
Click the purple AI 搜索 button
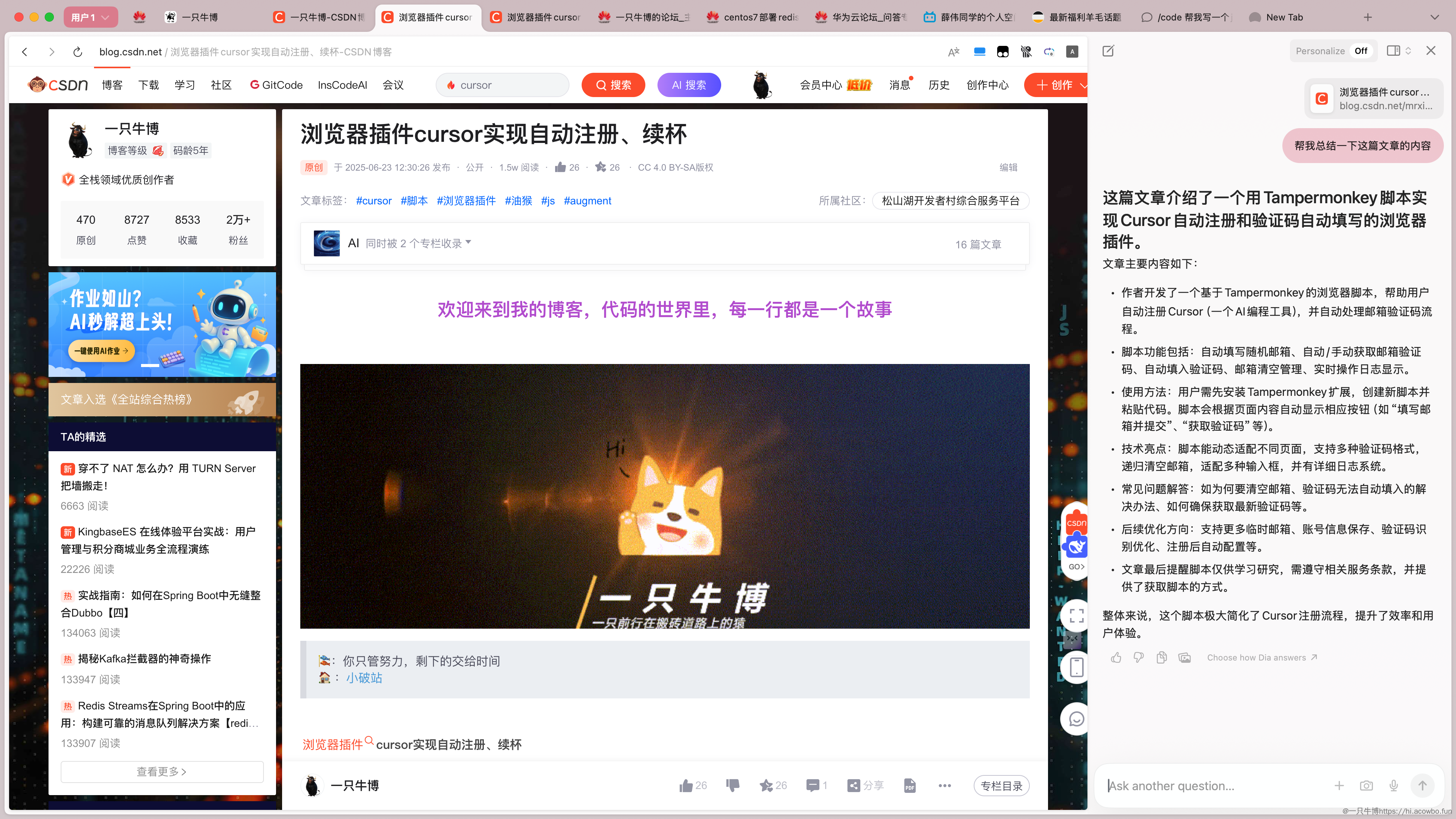point(689,85)
